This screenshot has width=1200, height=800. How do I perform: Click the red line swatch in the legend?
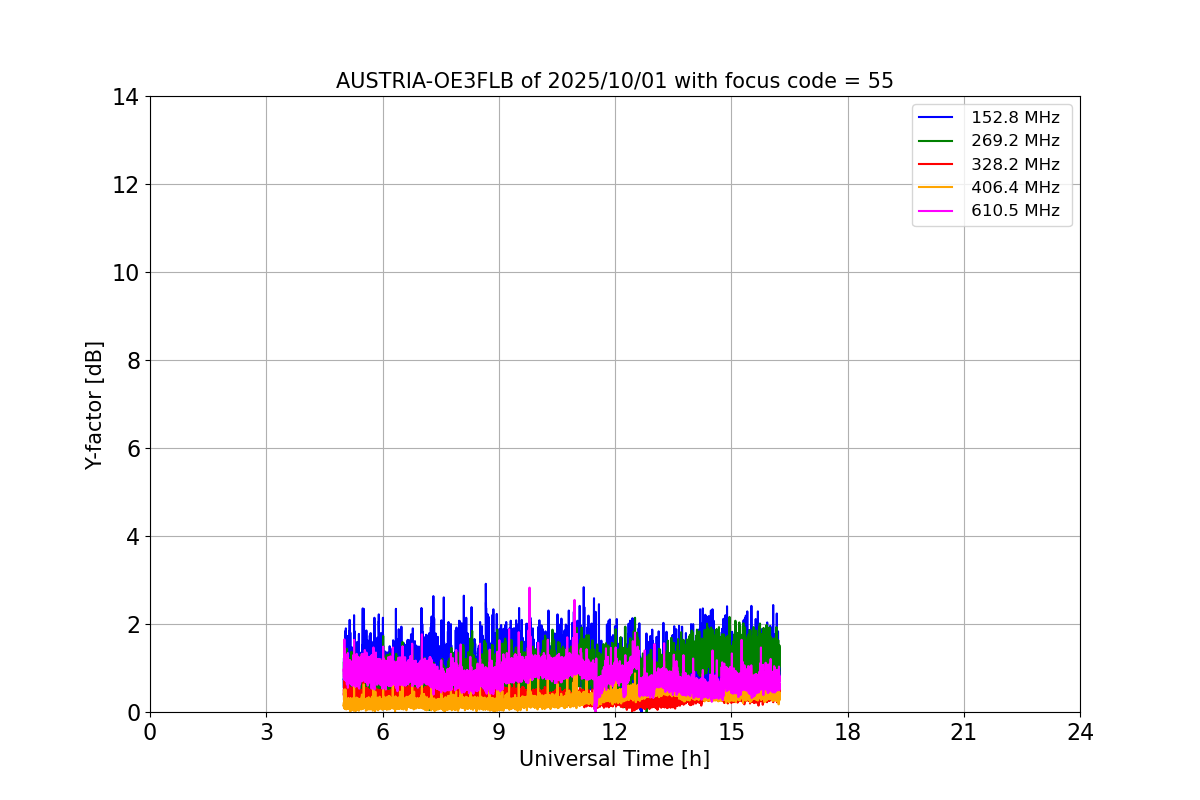(936, 164)
